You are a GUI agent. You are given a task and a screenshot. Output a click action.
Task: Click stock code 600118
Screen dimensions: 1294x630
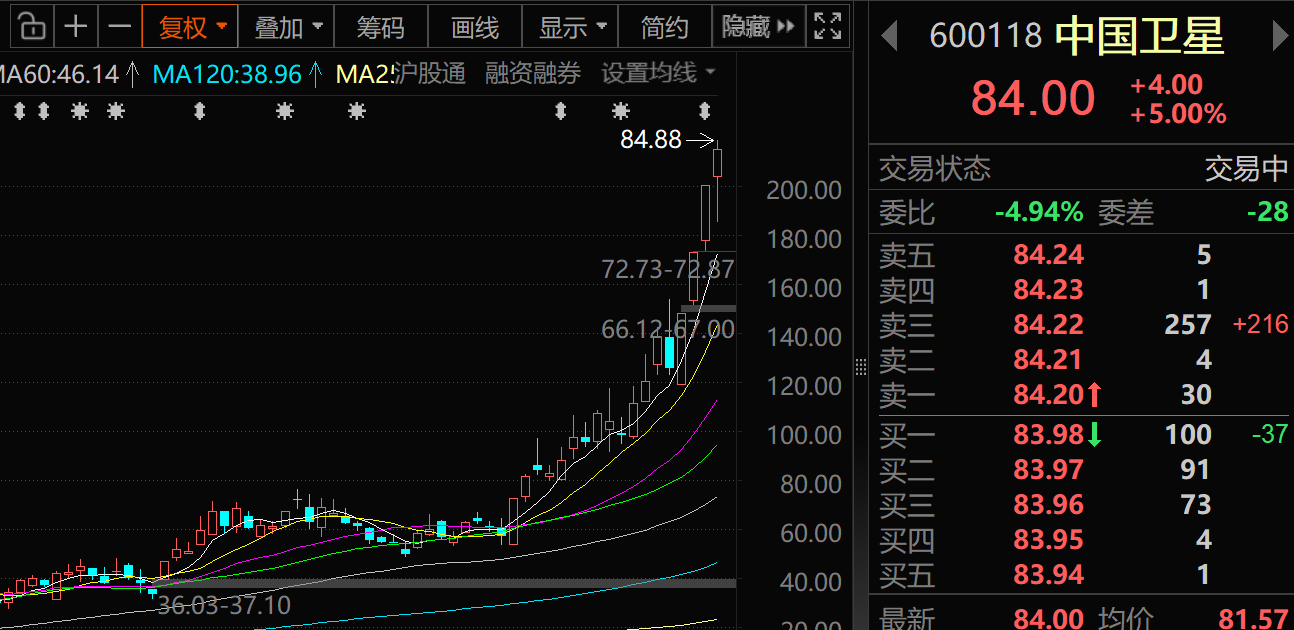click(x=986, y=37)
